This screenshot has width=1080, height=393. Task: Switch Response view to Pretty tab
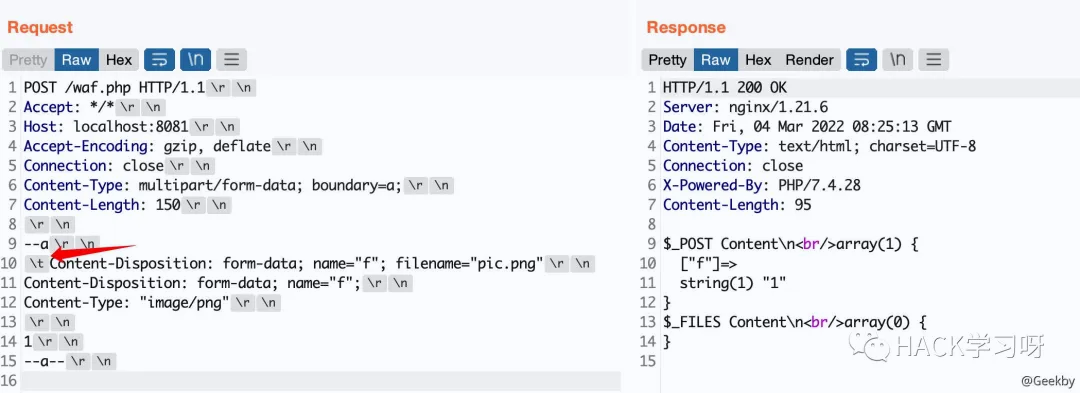click(667, 60)
